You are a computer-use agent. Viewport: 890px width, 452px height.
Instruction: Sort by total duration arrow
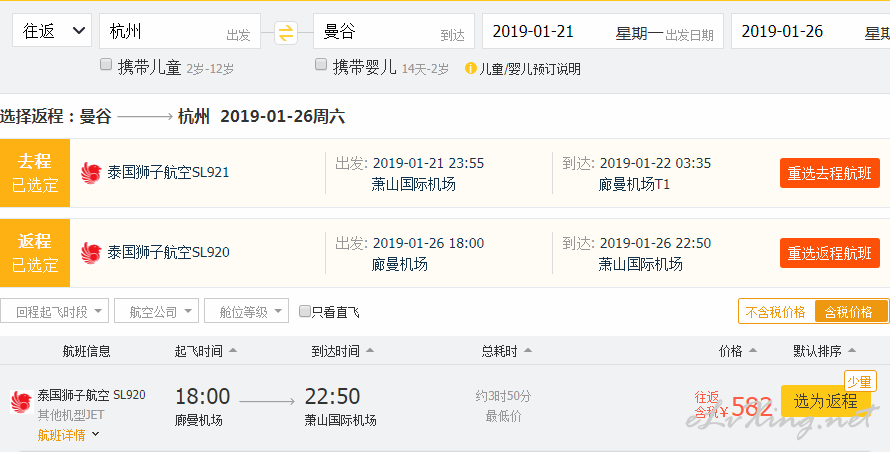[528, 350]
